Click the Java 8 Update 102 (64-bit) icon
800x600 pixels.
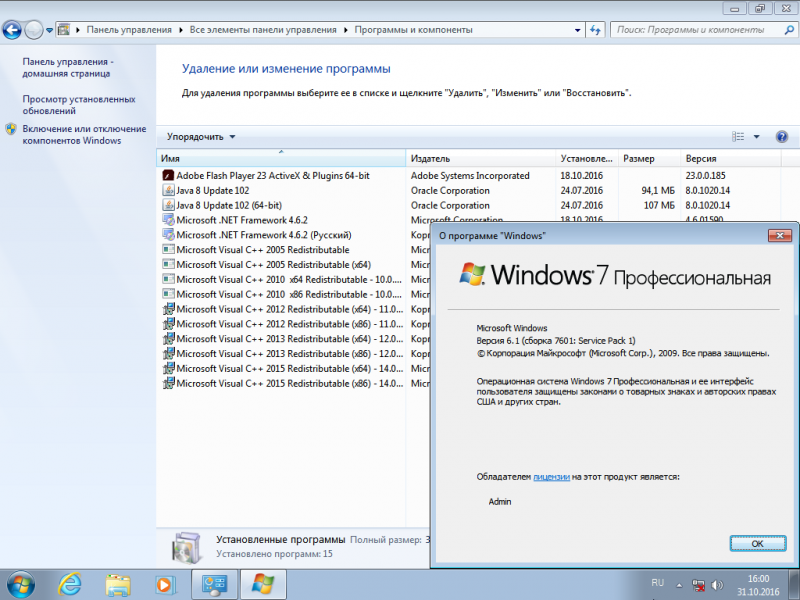click(168, 205)
